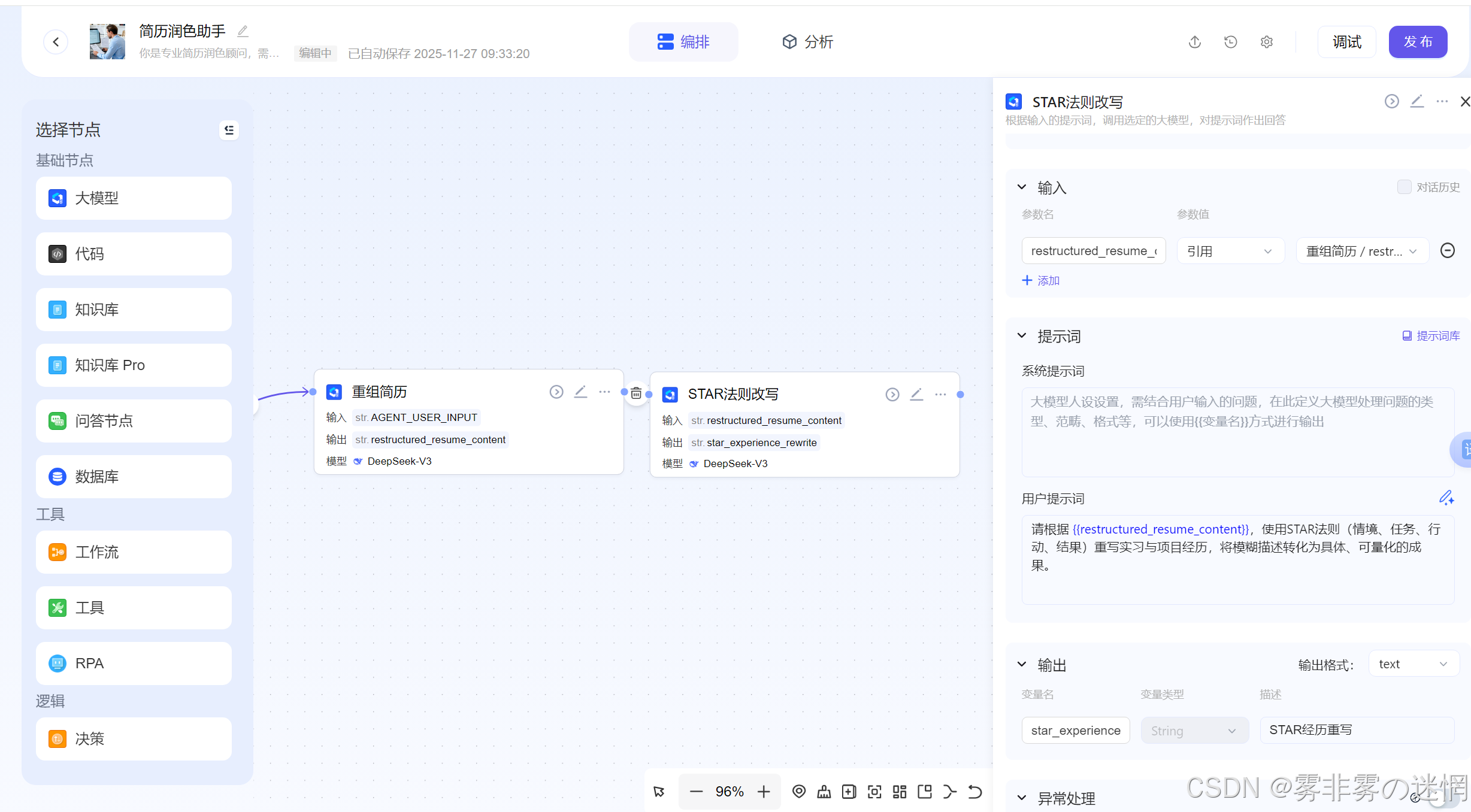This screenshot has height=812, width=1471.
Task: Click the broom clean-up canvas icon
Action: tap(824, 792)
